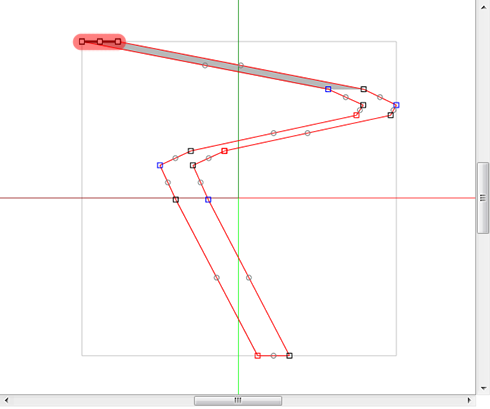Click the vertical scrollbar down arrow
Image resolution: width=490 pixels, height=409 pixels.
(483, 388)
